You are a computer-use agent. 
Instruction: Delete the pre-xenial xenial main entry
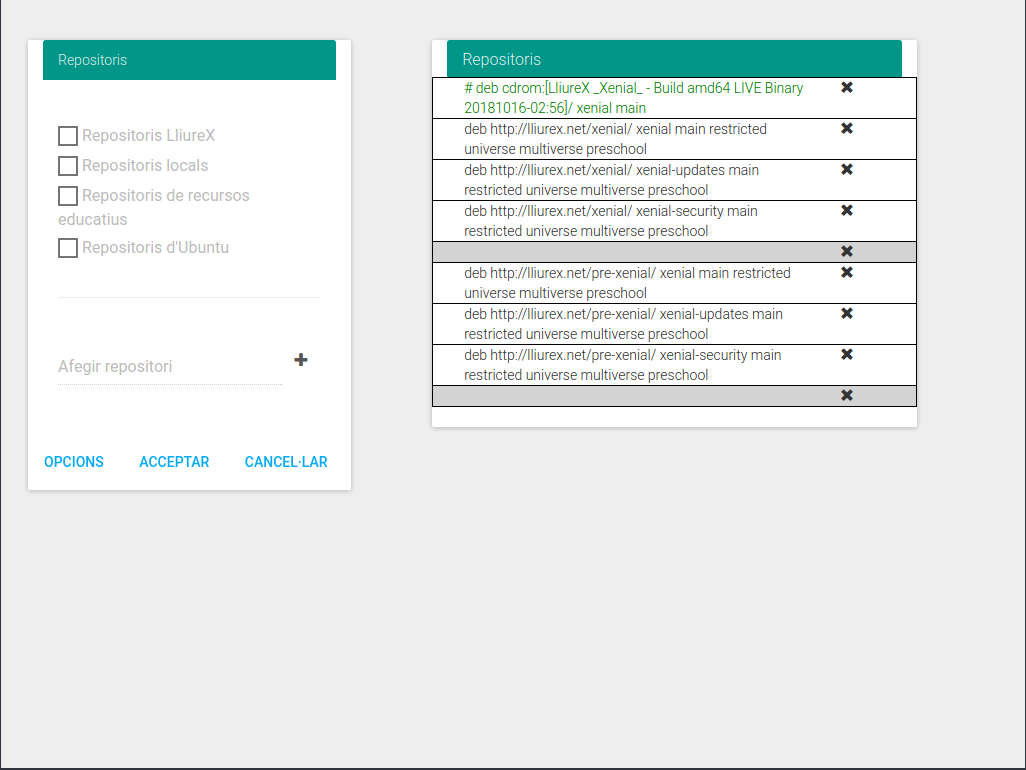pos(846,273)
